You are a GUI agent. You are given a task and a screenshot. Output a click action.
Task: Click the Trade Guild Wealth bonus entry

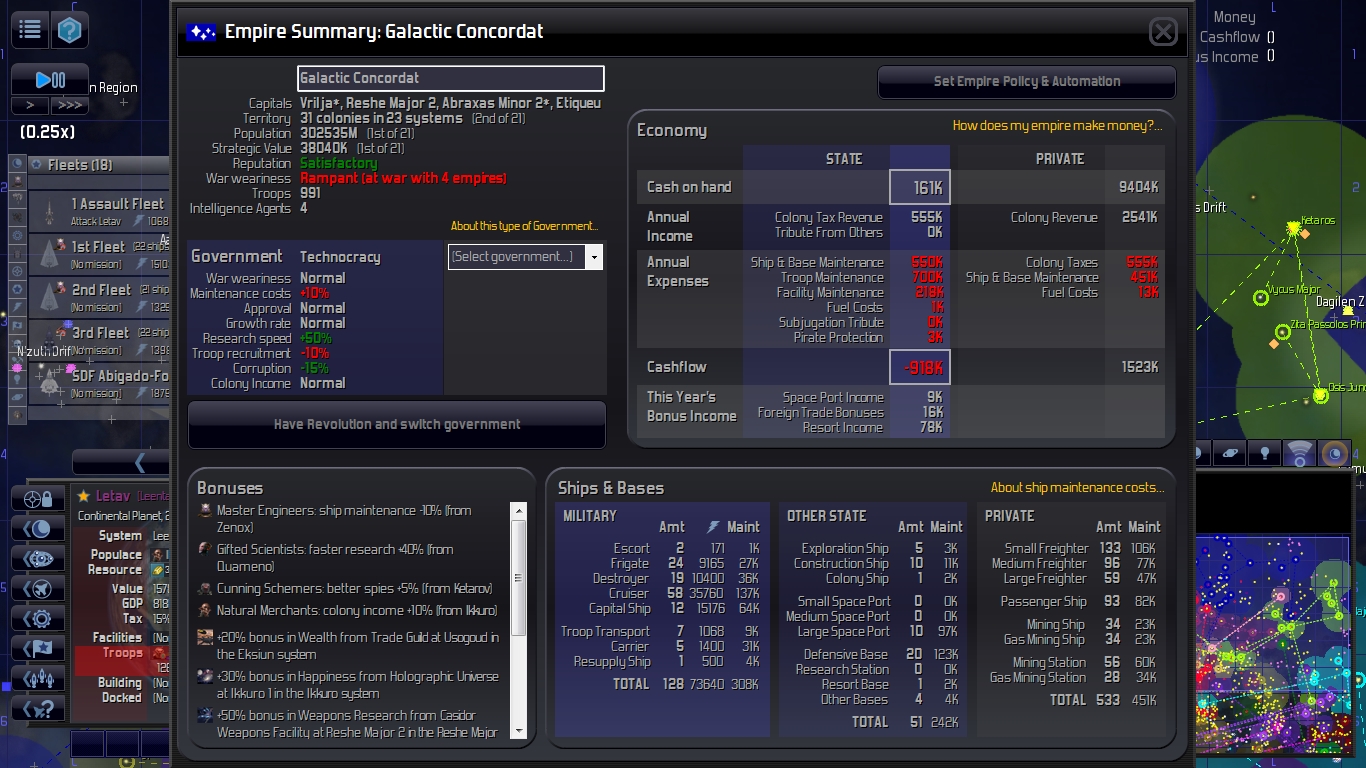click(348, 646)
